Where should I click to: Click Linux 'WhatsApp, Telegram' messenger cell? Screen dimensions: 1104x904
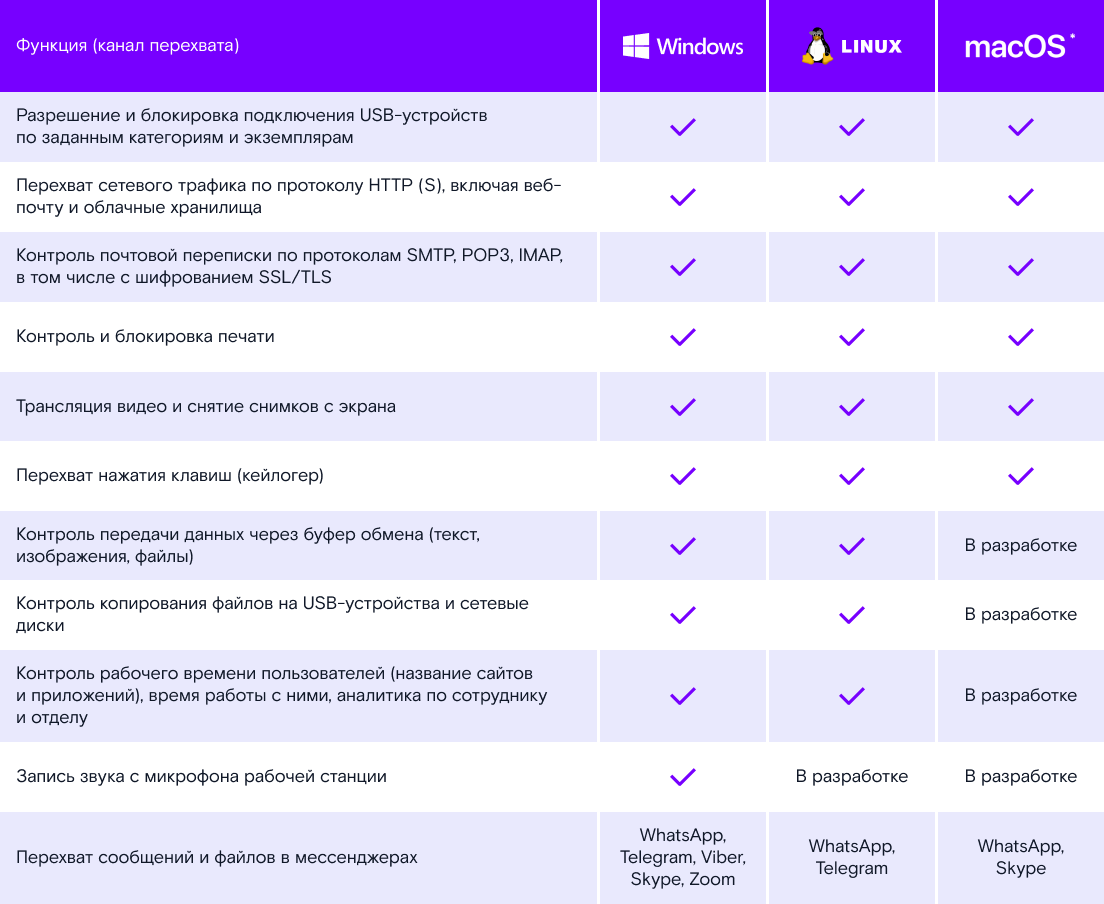pyautogui.click(x=851, y=857)
